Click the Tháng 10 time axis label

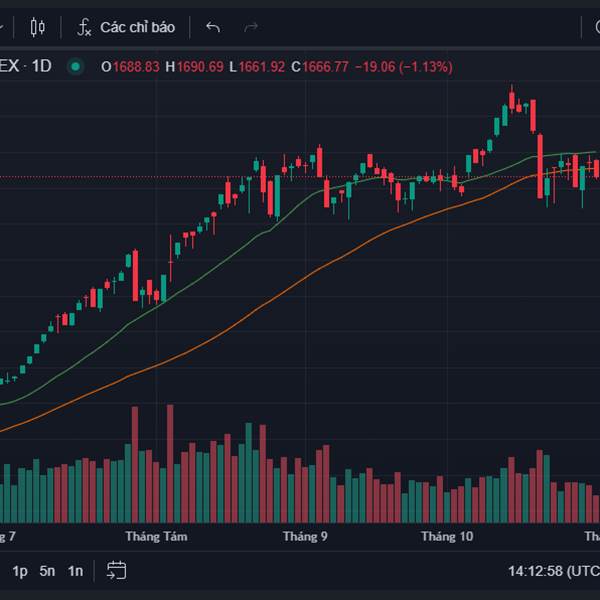(x=447, y=537)
